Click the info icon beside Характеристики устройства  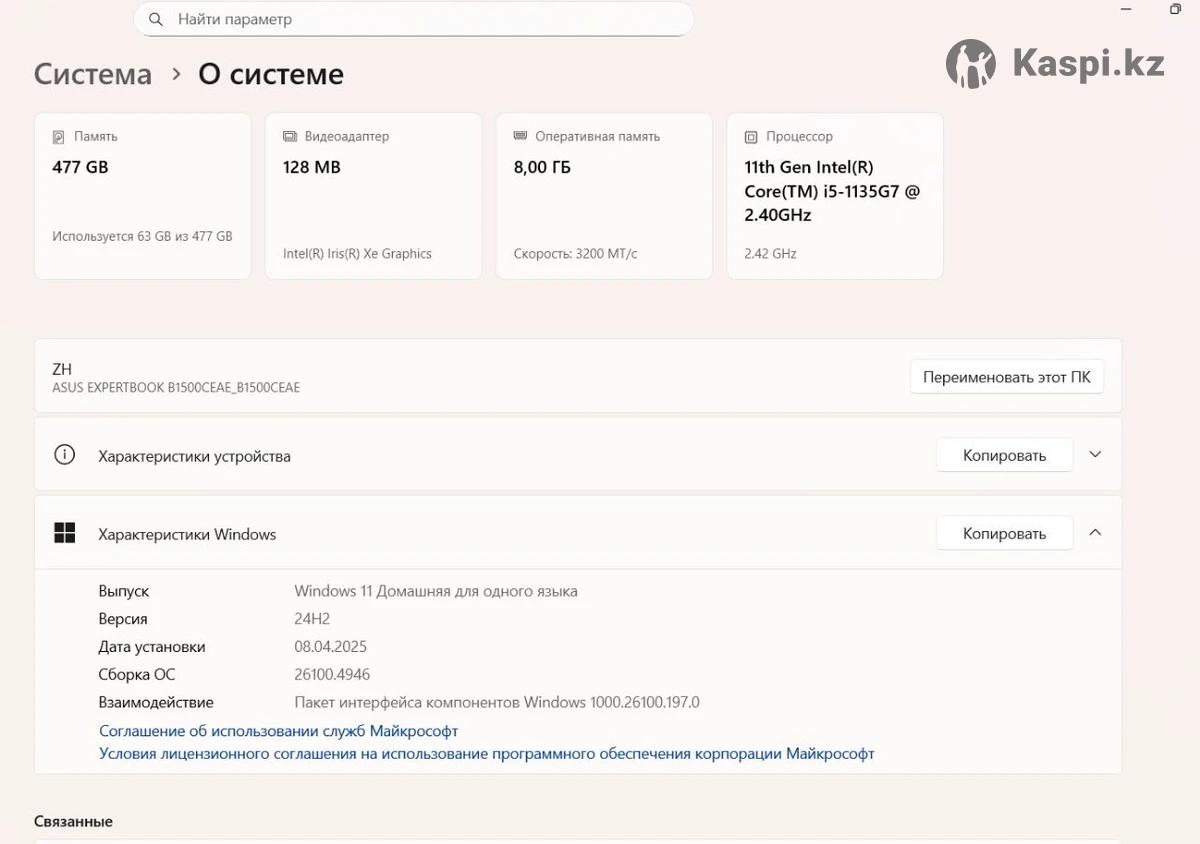(64, 455)
